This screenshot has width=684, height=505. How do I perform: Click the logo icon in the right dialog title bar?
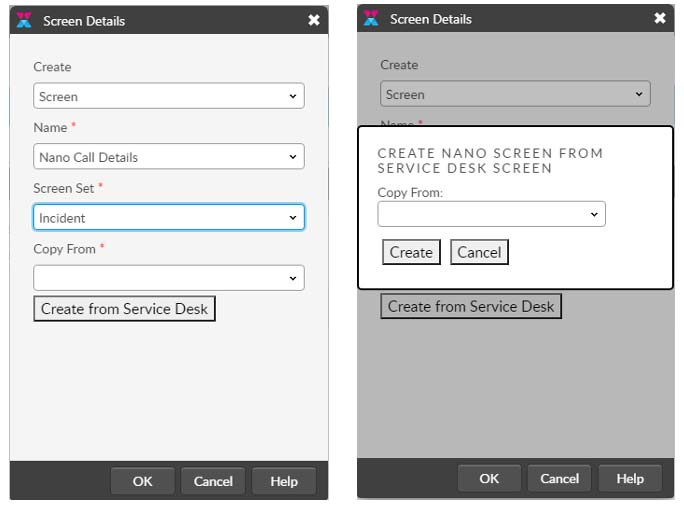(x=371, y=18)
